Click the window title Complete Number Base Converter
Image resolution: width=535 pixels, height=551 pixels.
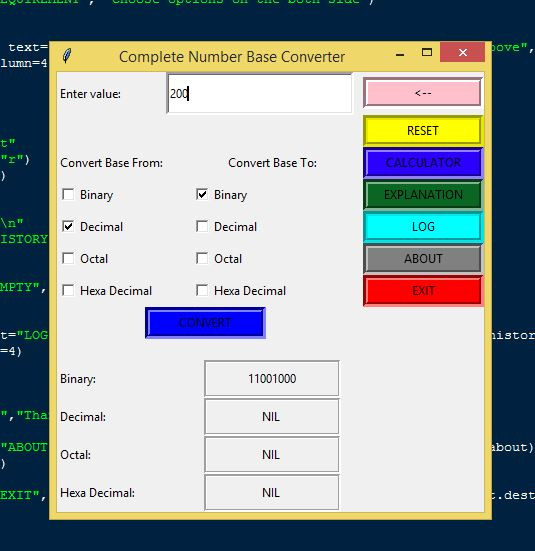[x=232, y=57]
